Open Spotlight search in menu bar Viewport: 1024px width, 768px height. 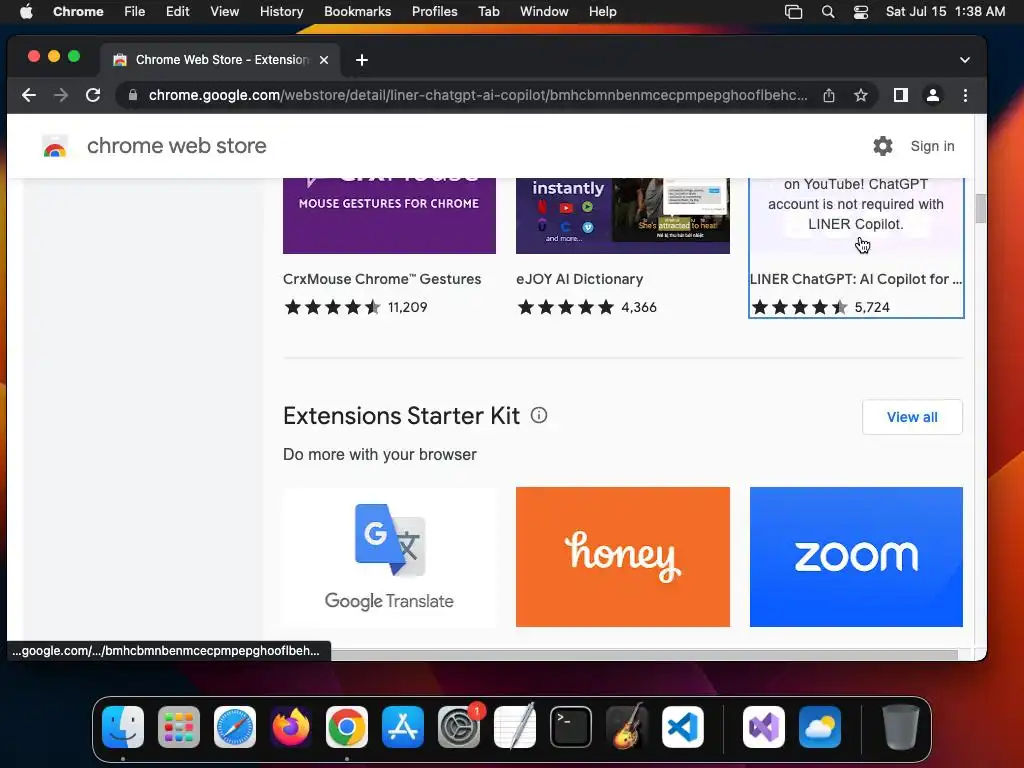coord(827,12)
